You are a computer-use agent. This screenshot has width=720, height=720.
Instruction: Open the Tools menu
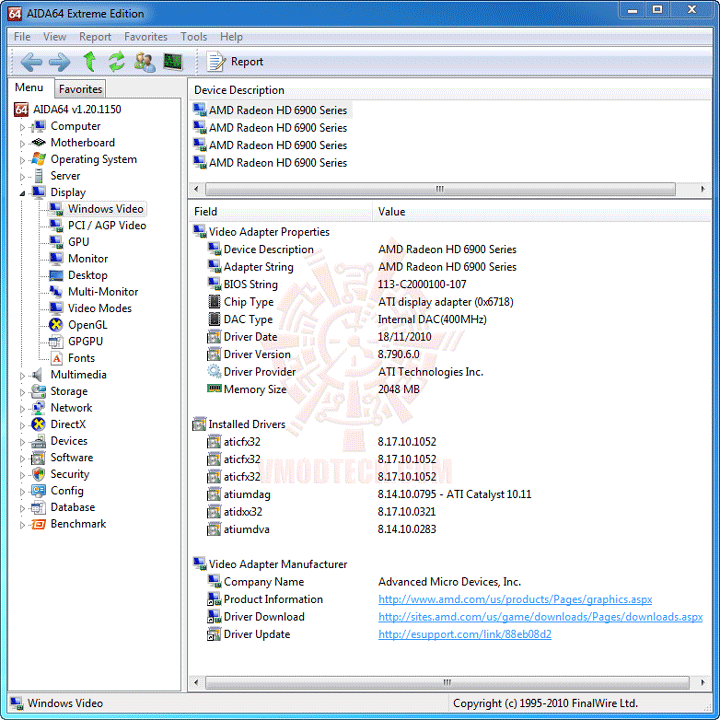coord(194,36)
